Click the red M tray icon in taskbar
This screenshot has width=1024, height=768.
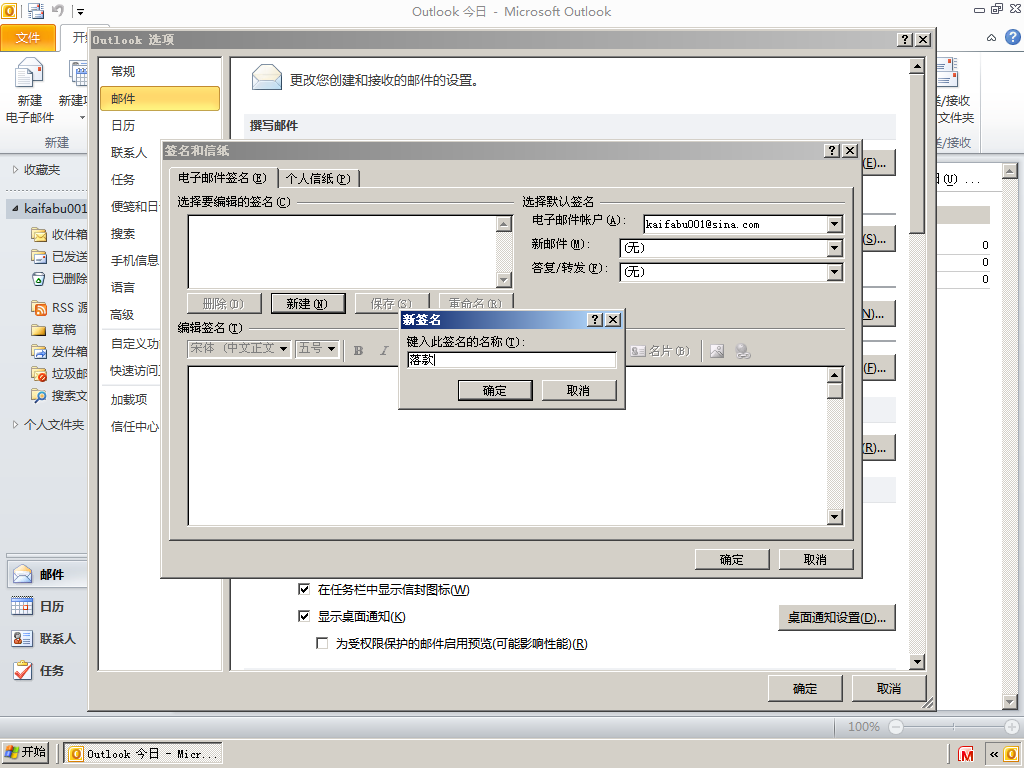(966, 754)
